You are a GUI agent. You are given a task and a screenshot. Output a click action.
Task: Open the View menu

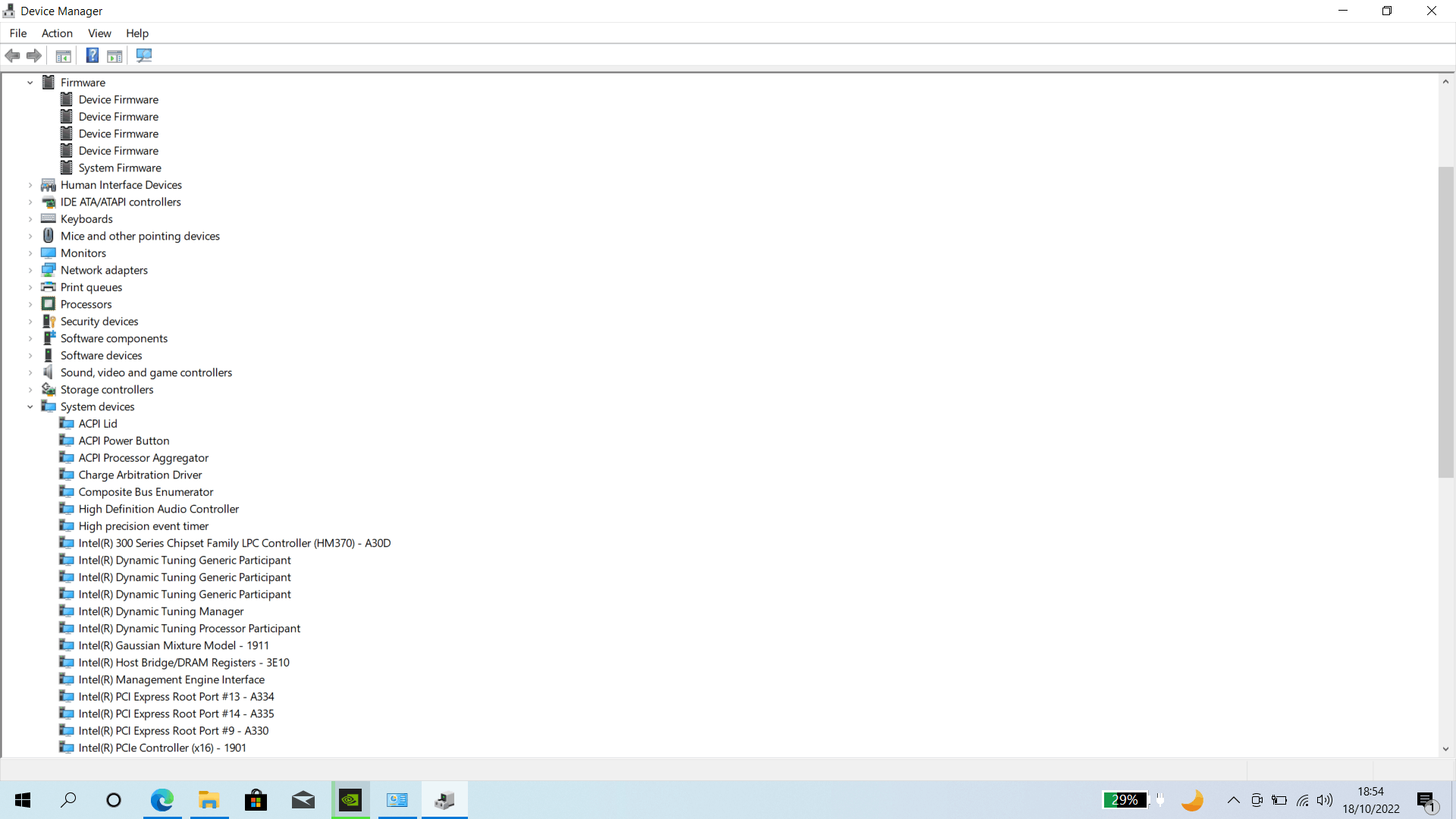99,33
